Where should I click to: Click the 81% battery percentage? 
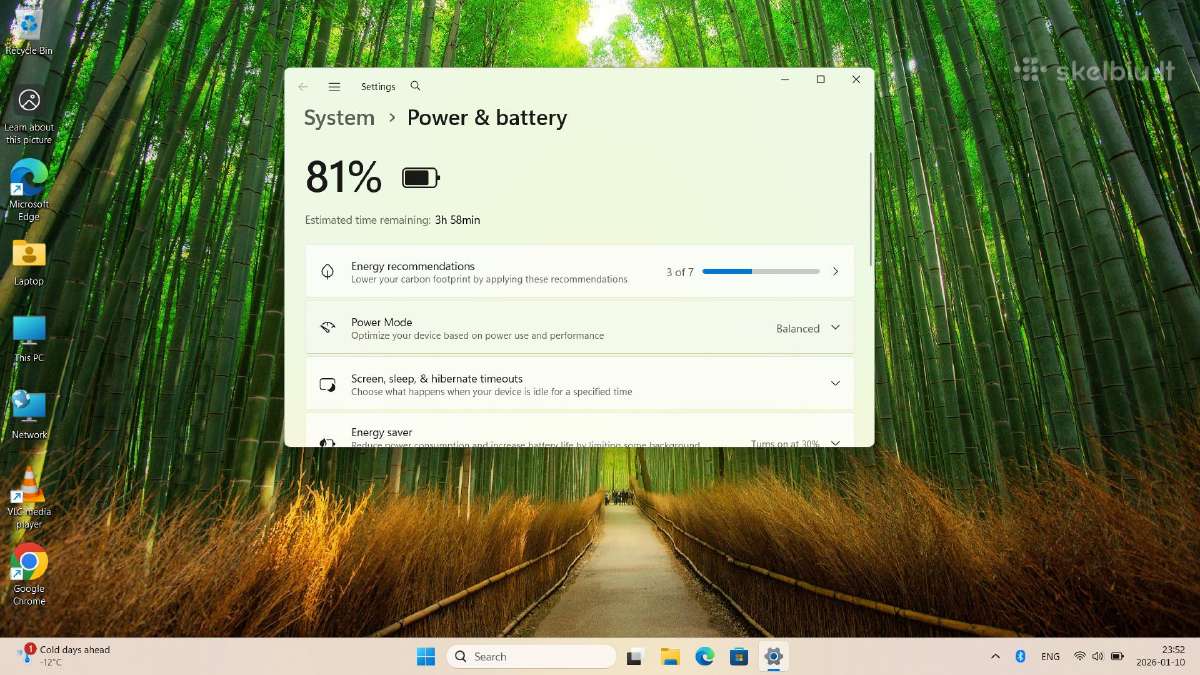pyautogui.click(x=343, y=177)
